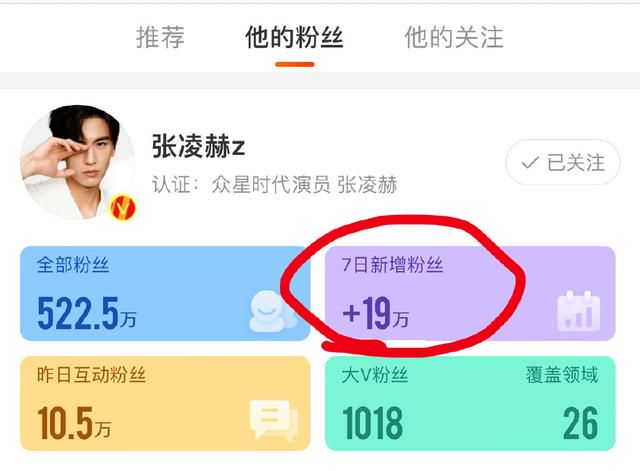Select the 他的粉丝 tab

point(294,37)
